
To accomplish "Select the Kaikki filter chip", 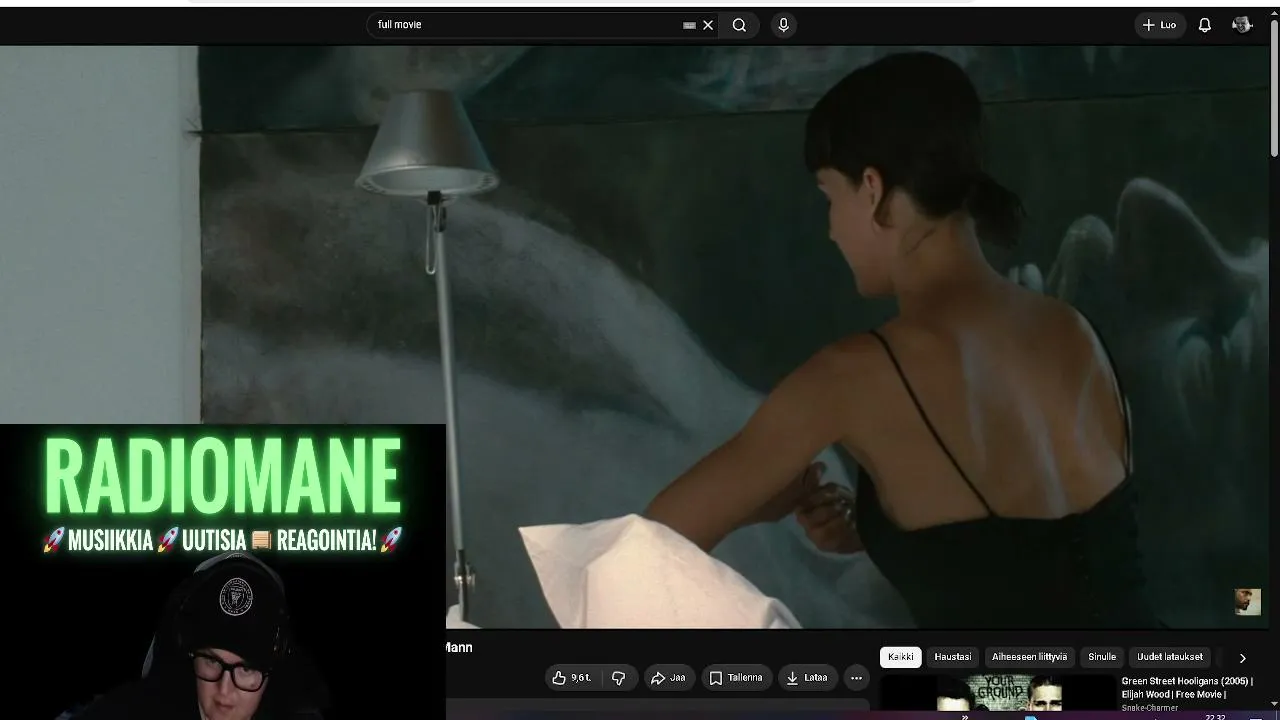I will [901, 657].
